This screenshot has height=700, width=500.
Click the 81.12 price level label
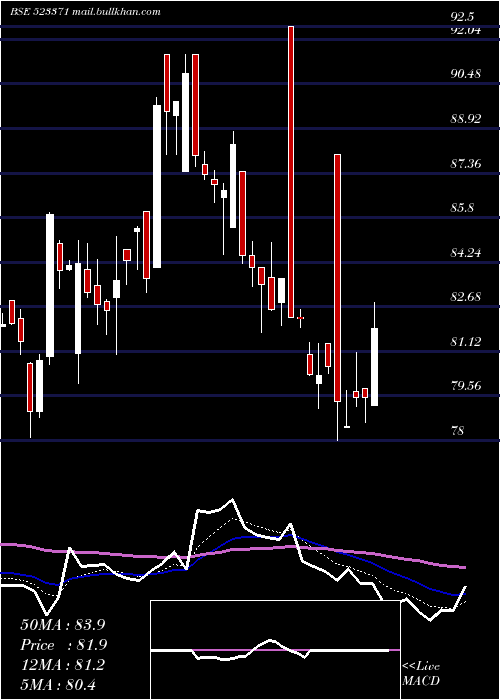tap(466, 342)
